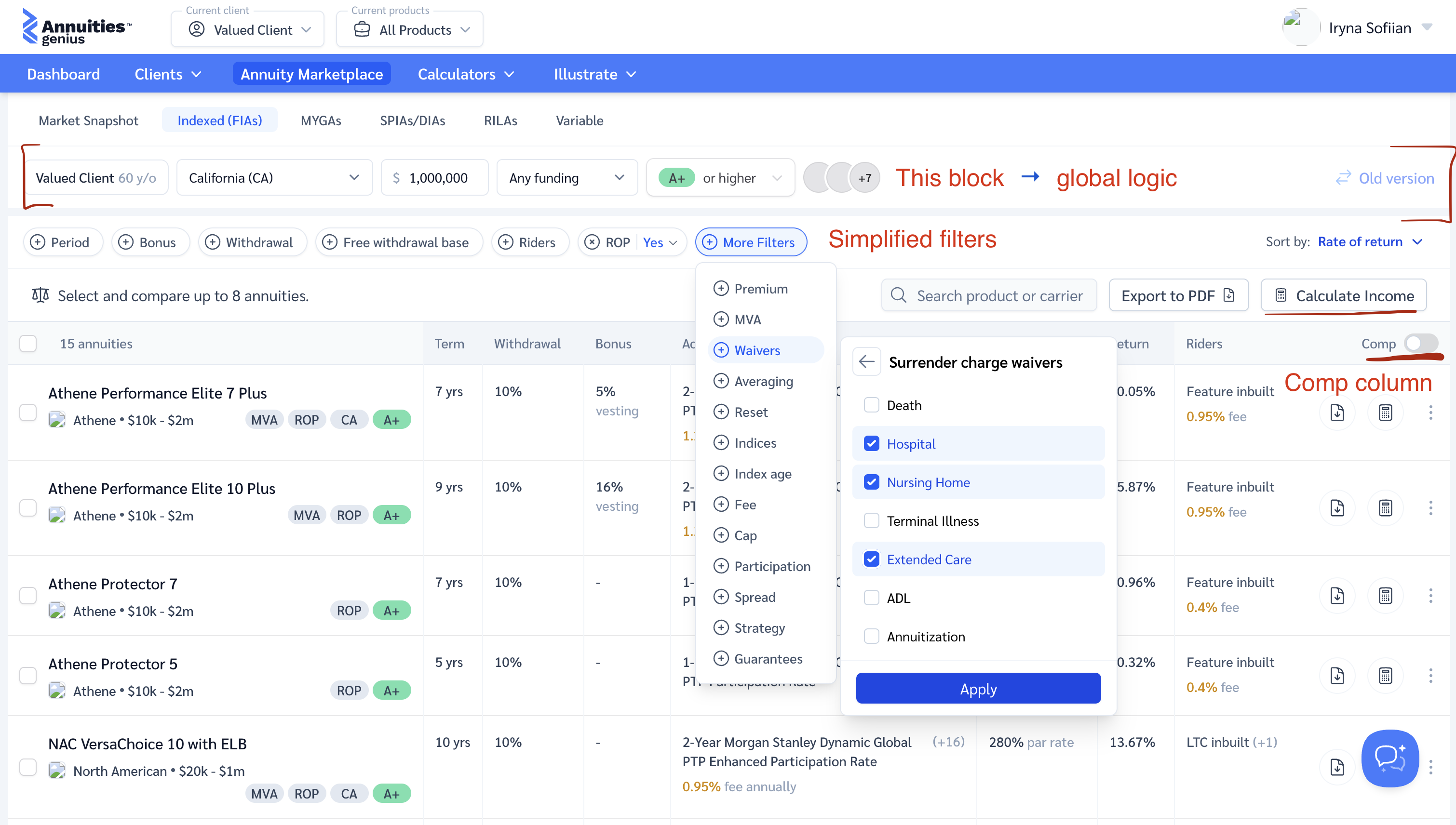The width and height of the screenshot is (1456, 825).
Task: Expand the Iryna Sofiian account menu
Action: [x=1428, y=27]
